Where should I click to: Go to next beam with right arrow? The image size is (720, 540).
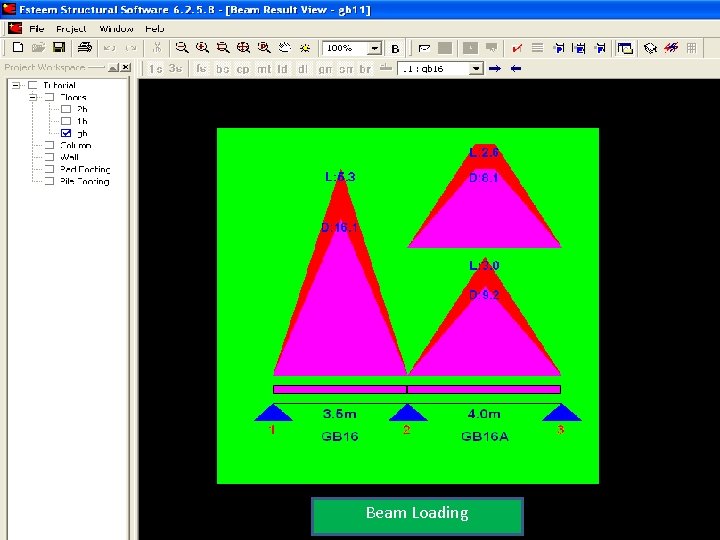click(x=495, y=68)
